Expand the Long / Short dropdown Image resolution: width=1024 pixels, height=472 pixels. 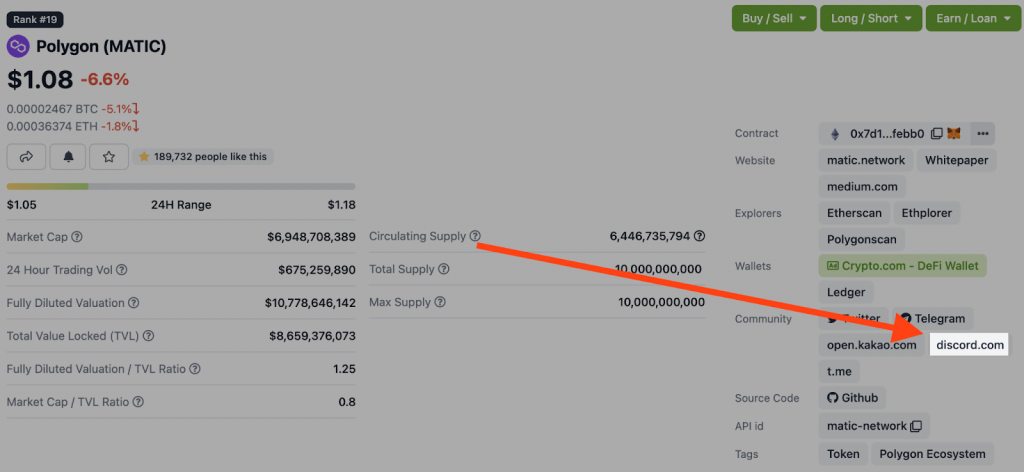869,18
